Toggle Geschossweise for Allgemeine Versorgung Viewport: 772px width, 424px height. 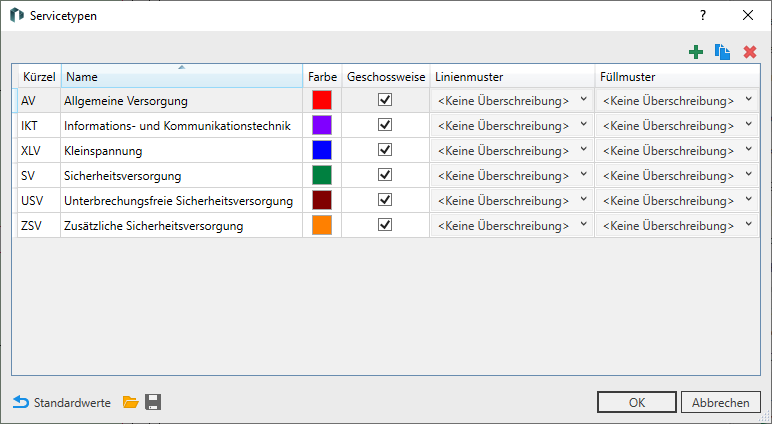[385, 99]
